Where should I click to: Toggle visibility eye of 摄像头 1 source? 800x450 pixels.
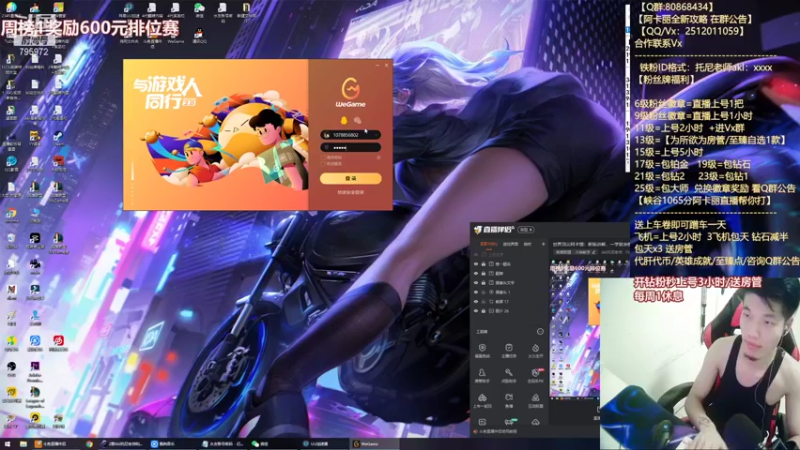point(476,292)
